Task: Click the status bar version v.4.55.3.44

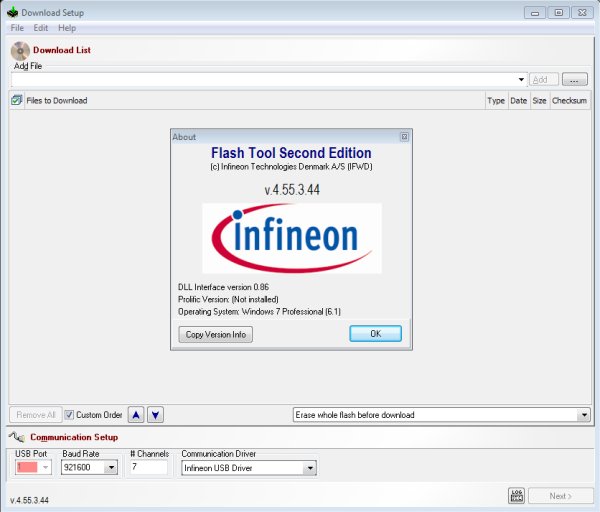Action: [x=29, y=500]
